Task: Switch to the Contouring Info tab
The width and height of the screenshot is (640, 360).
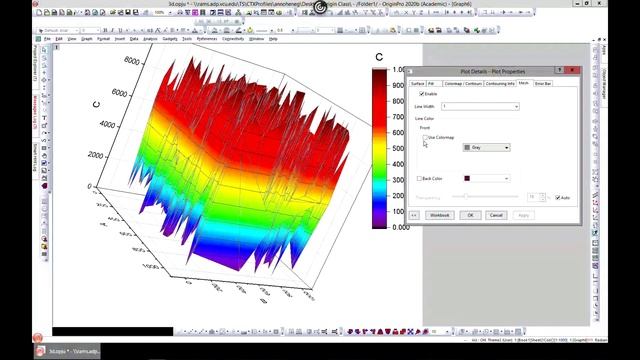Action: coord(500,83)
